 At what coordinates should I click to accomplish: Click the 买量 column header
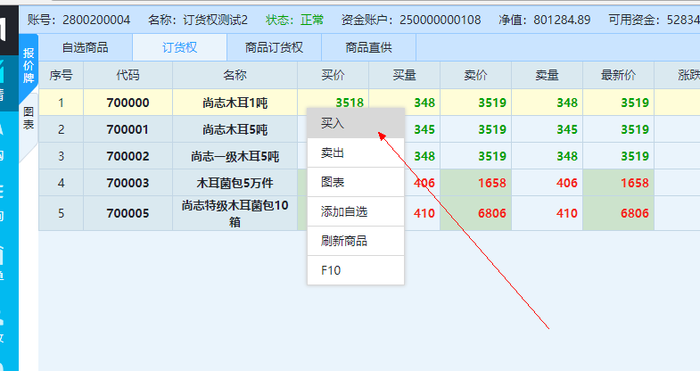coord(404,75)
